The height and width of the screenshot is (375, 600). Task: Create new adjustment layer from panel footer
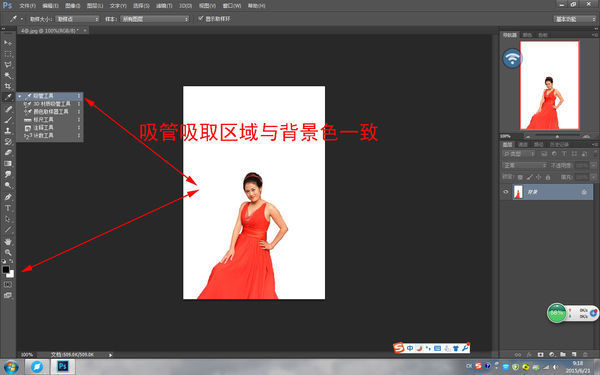tap(552, 355)
